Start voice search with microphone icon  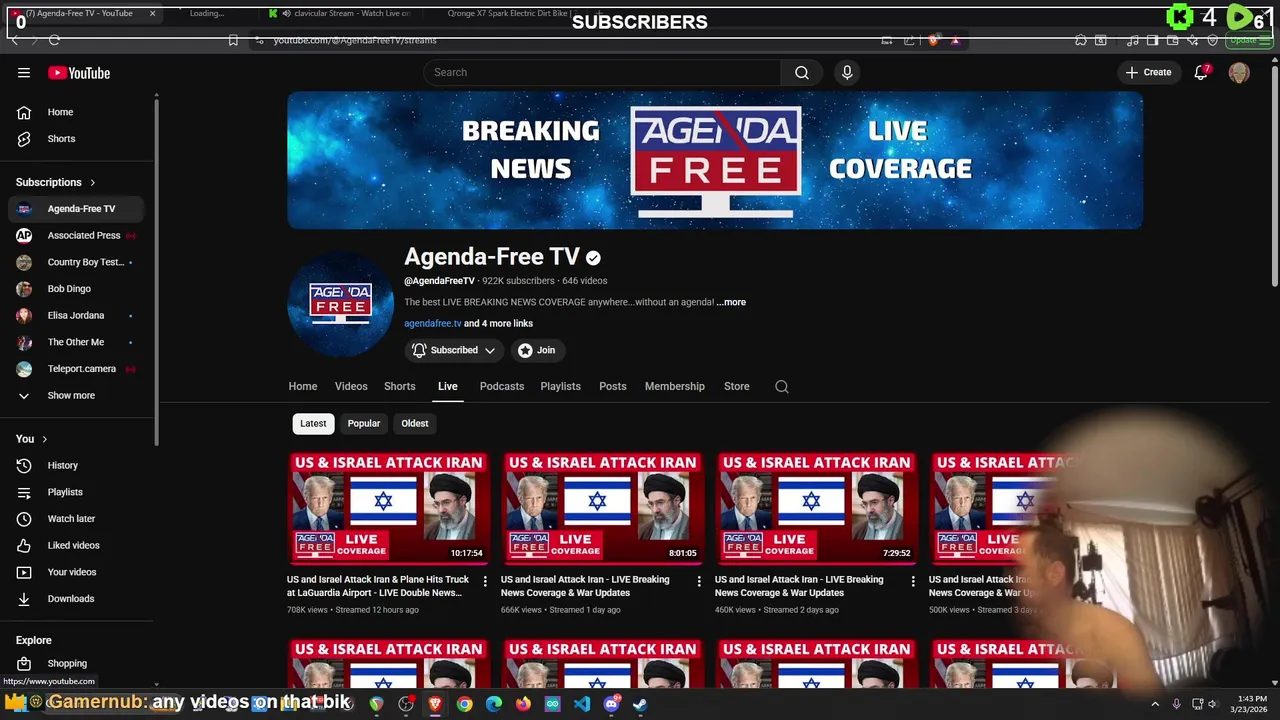847,72
